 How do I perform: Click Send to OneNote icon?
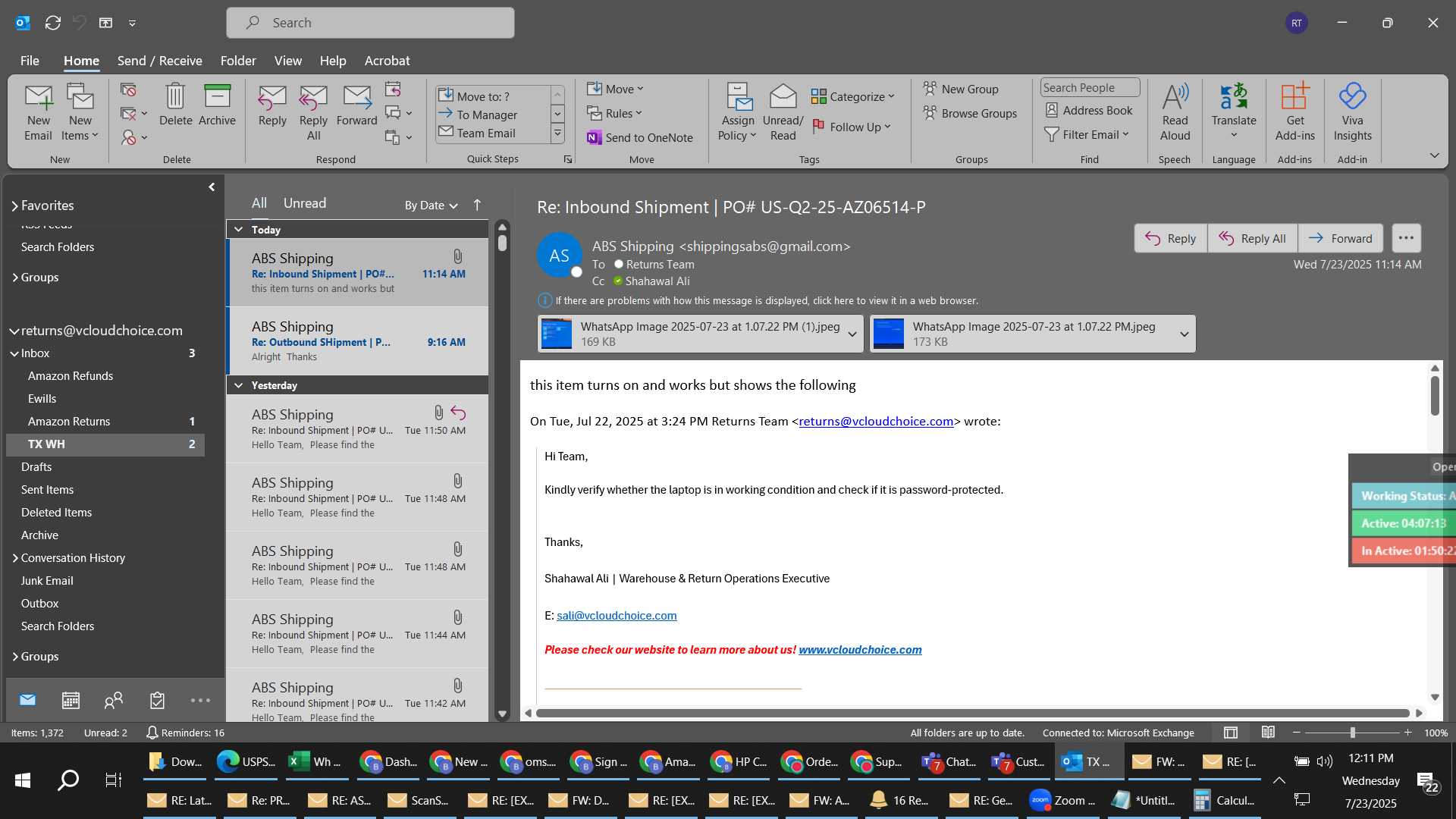[640, 137]
